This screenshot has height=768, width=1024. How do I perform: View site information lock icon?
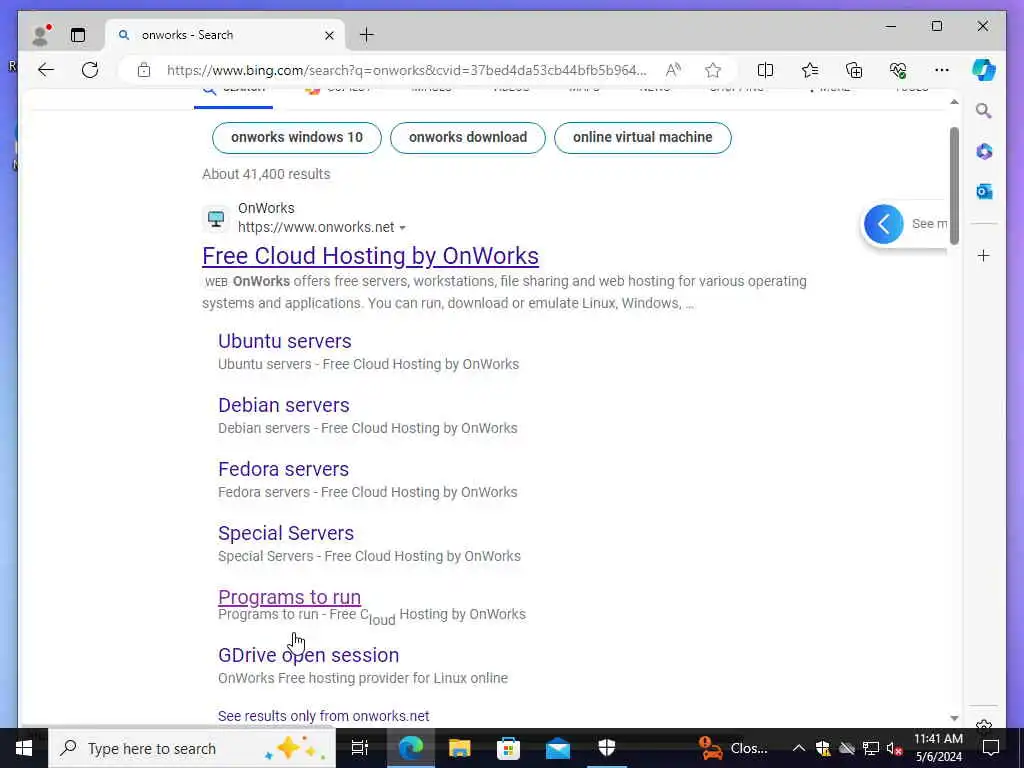point(144,70)
